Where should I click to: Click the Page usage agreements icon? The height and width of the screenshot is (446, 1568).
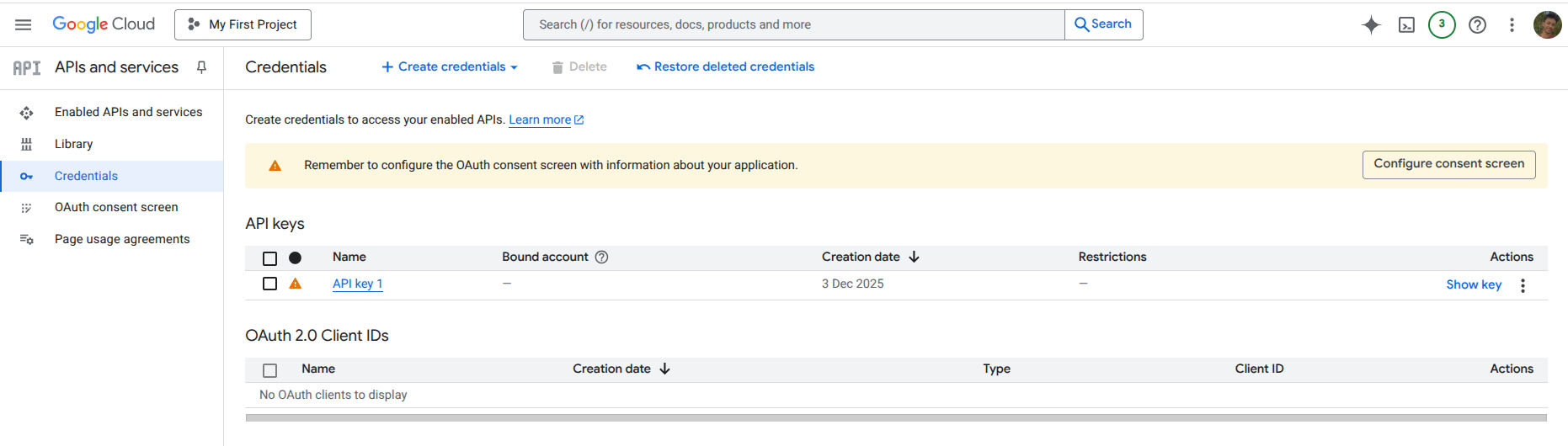click(26, 240)
